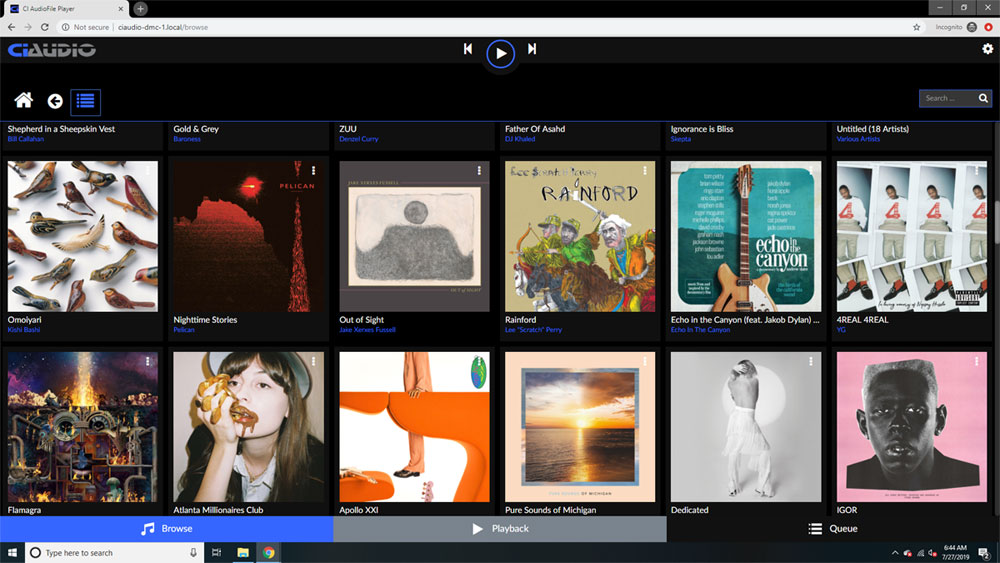Click the search magnifier icon
This screenshot has height=563, width=1000.
click(x=983, y=98)
